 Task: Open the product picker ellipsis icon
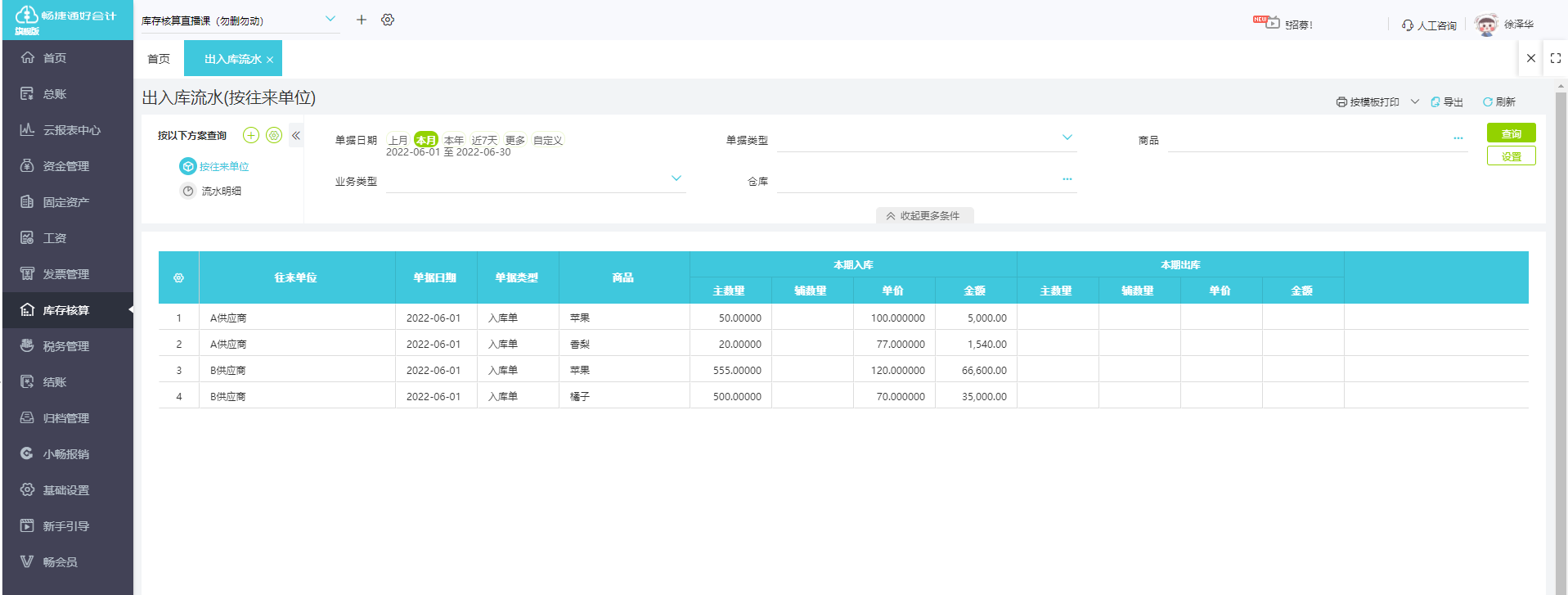tap(1458, 138)
